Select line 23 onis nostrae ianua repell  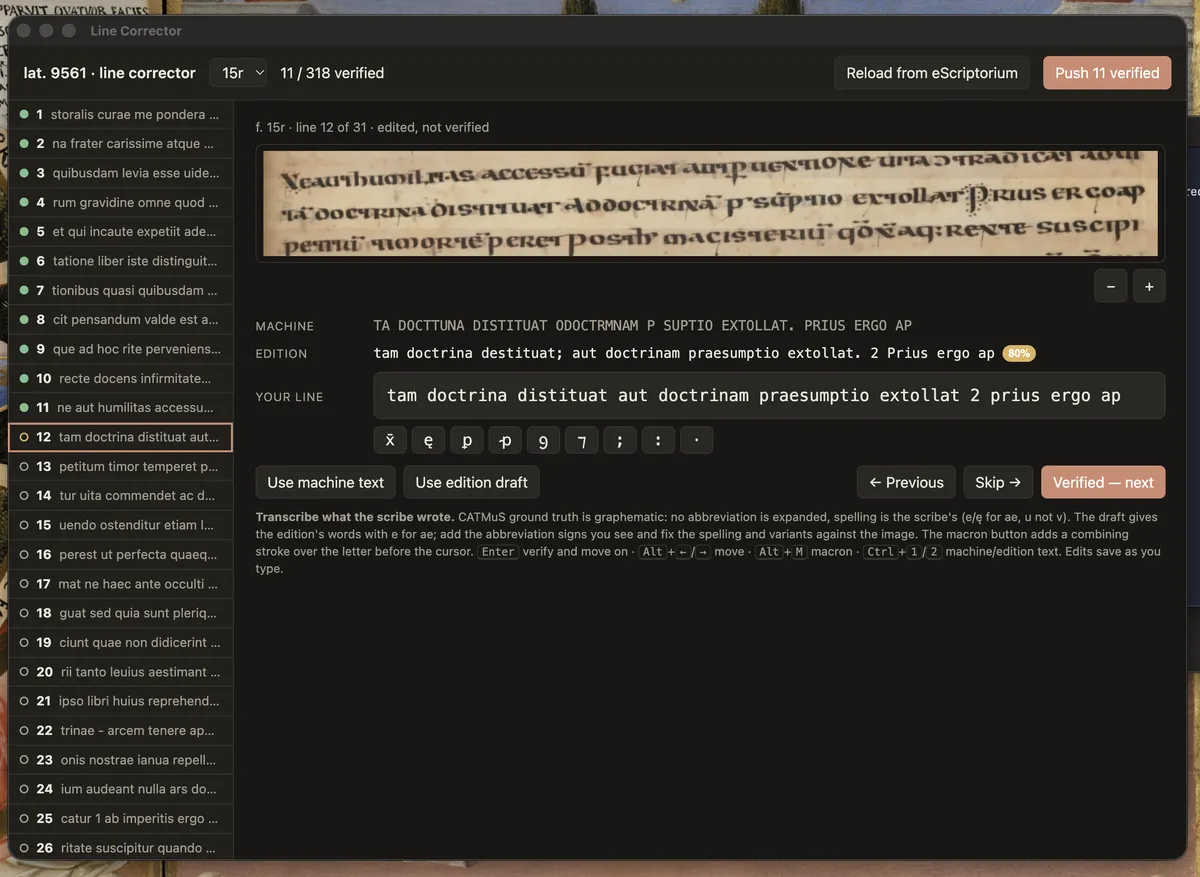[x=120, y=760]
